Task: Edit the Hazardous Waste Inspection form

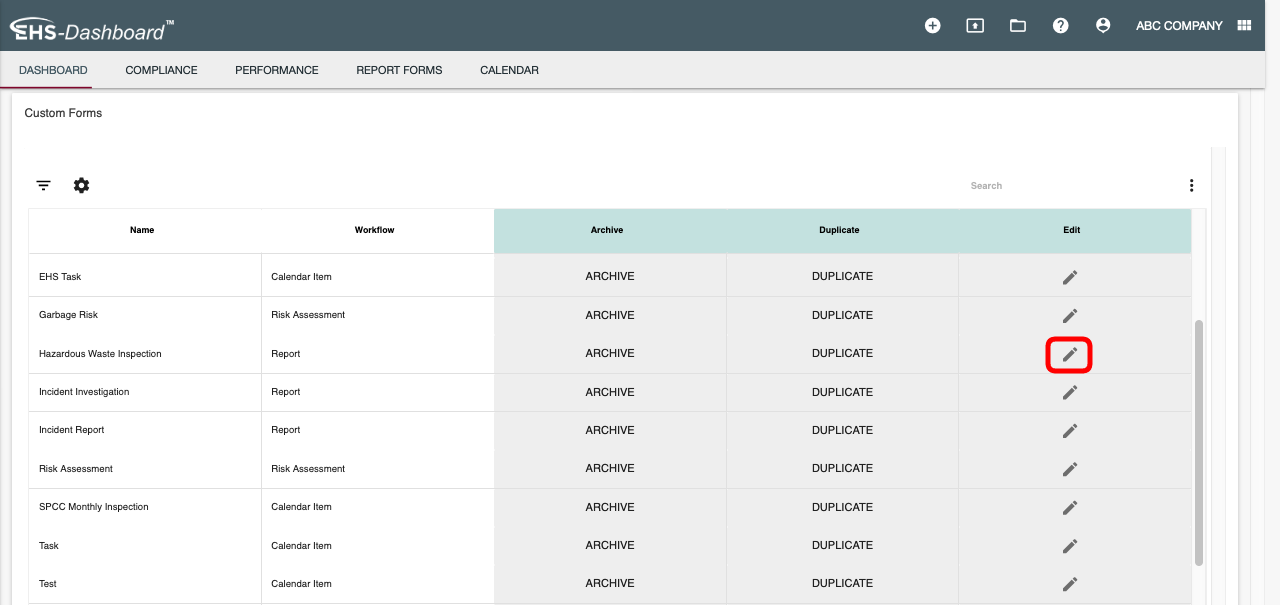Action: coord(1069,354)
